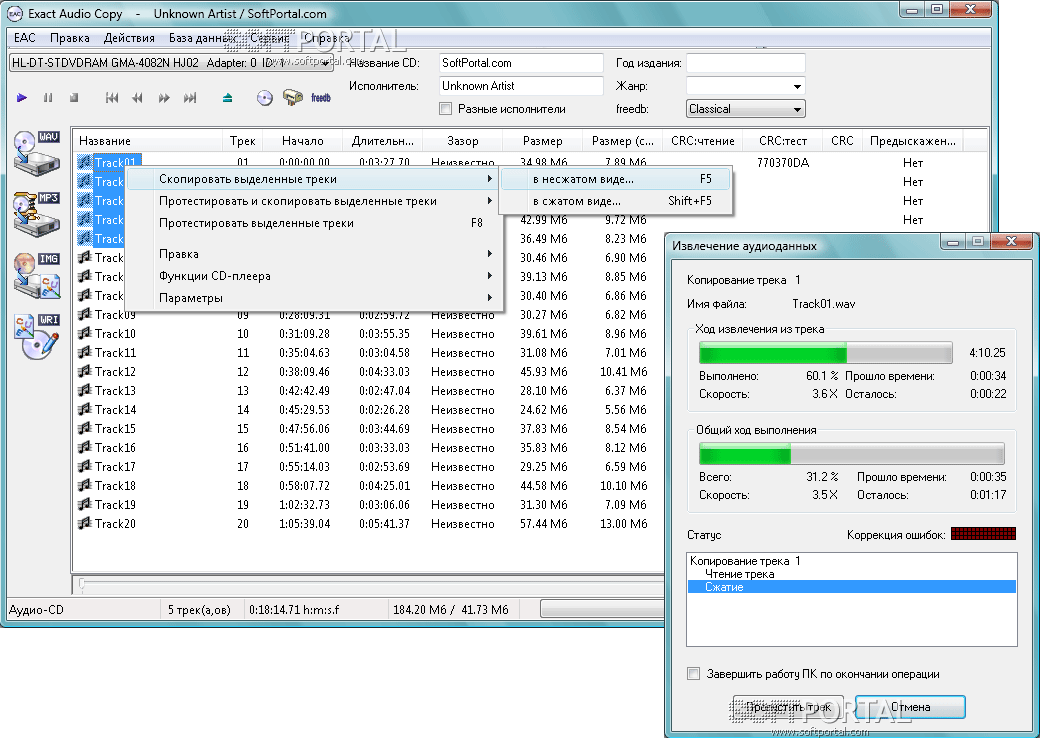Click the Исполнитель input field
Image resolution: width=1040 pixels, height=738 pixels.
click(x=521, y=86)
